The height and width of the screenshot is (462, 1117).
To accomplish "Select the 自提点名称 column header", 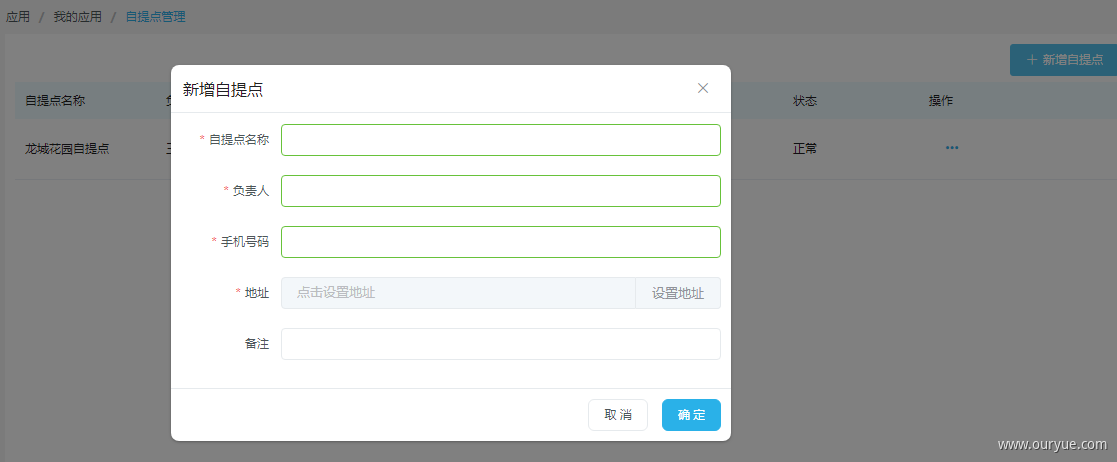I will (55, 101).
